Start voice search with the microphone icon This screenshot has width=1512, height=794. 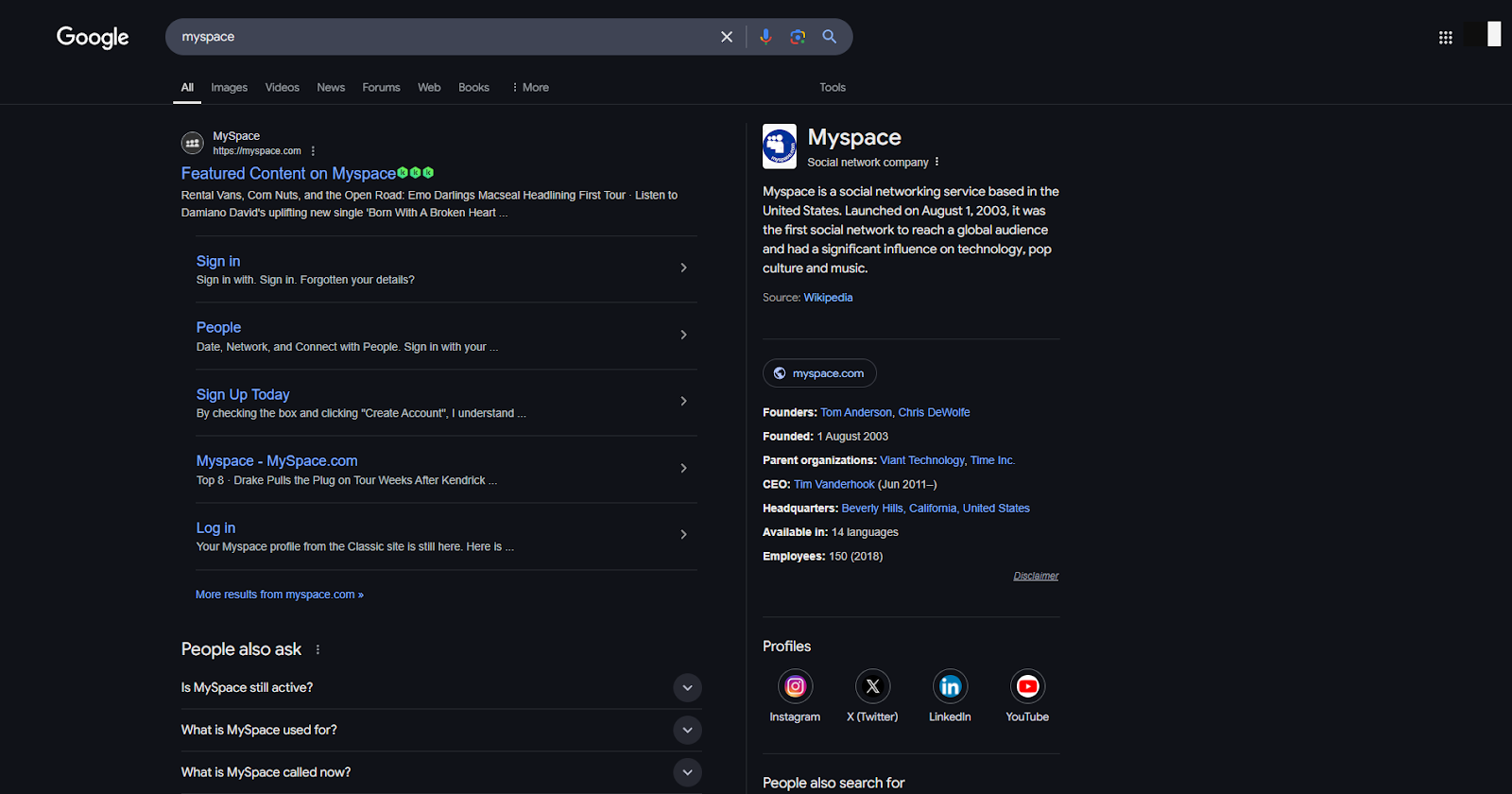pos(765,37)
